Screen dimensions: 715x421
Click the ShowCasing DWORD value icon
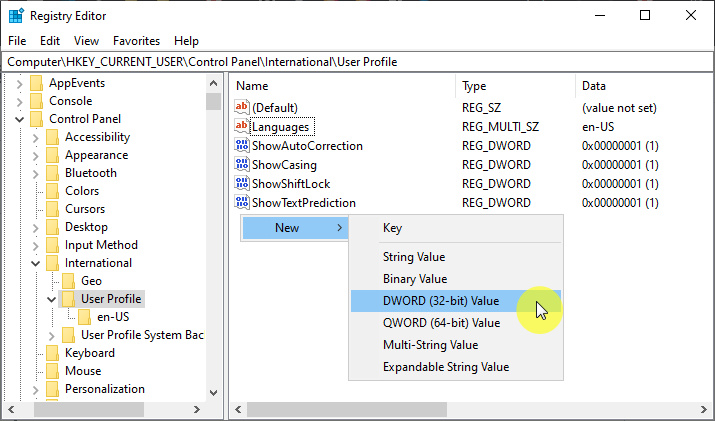coord(241,165)
